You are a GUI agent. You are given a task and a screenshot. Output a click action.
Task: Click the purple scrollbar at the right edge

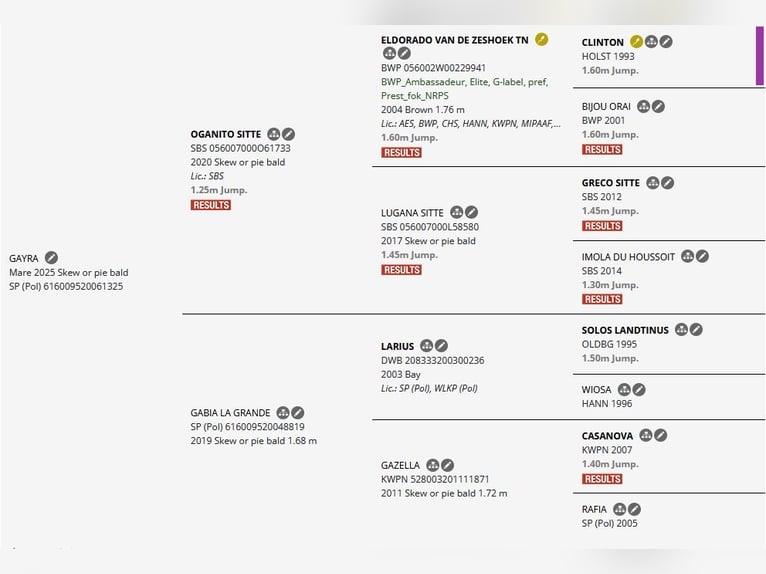759,56
